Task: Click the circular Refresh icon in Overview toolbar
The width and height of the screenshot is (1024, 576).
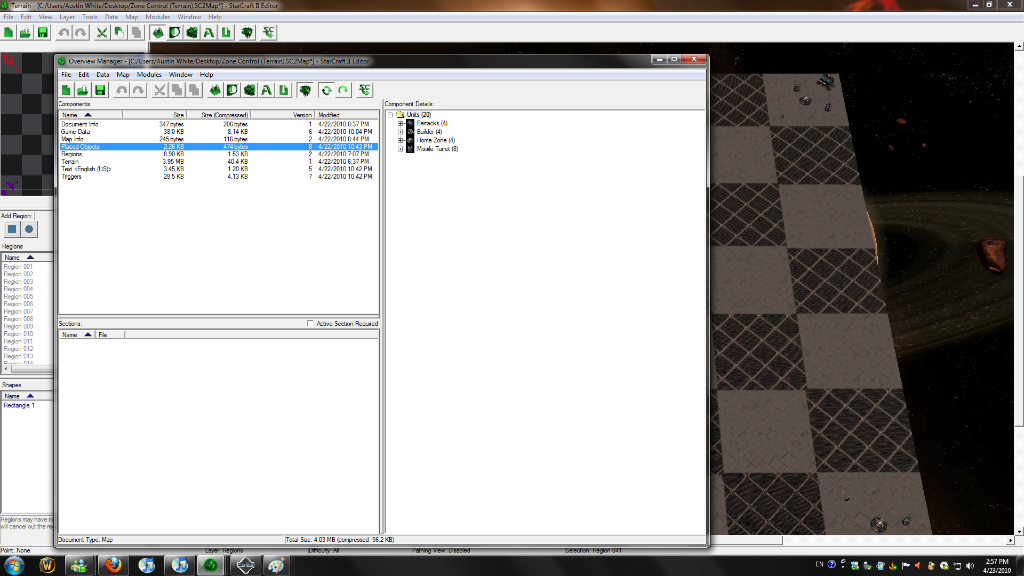Action: pos(326,90)
